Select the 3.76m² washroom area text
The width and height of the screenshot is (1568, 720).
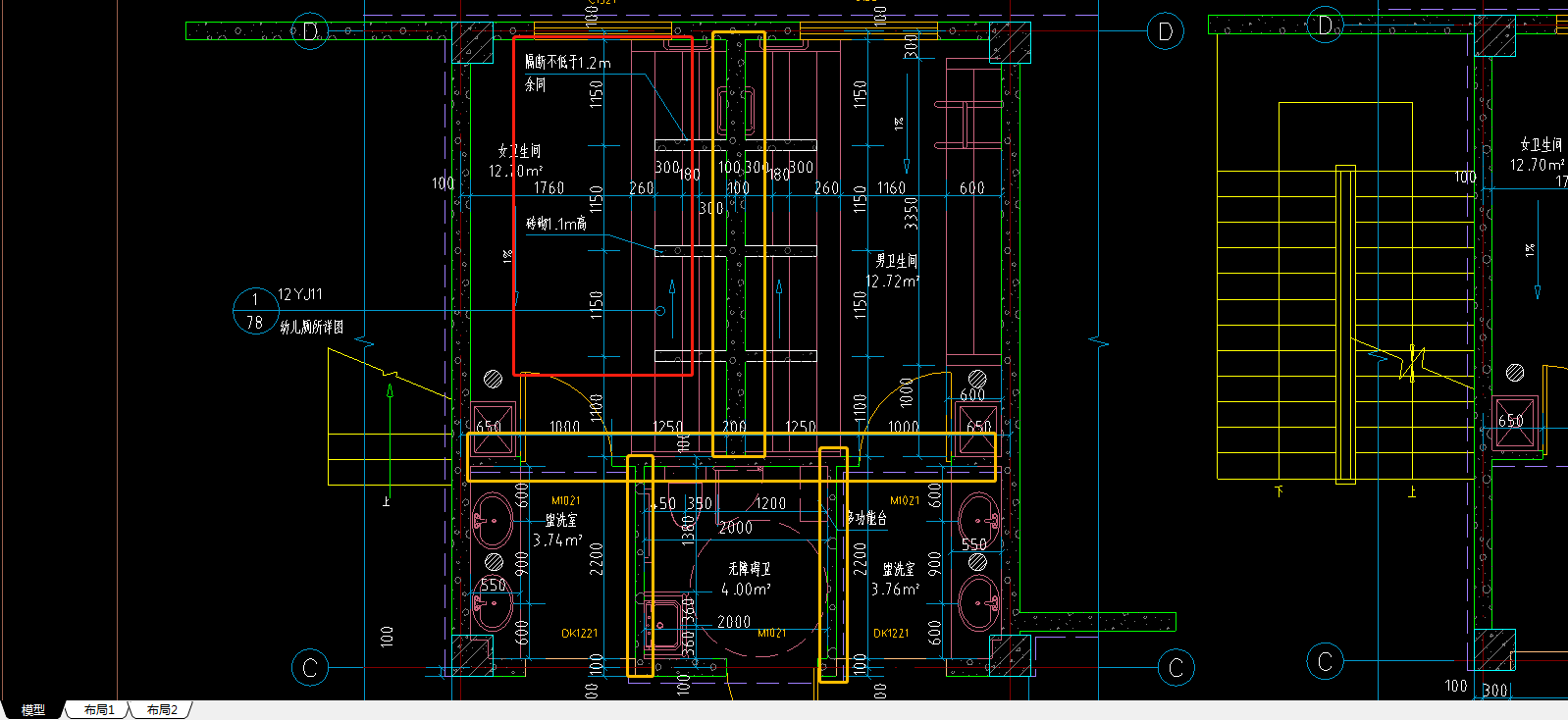tap(895, 590)
